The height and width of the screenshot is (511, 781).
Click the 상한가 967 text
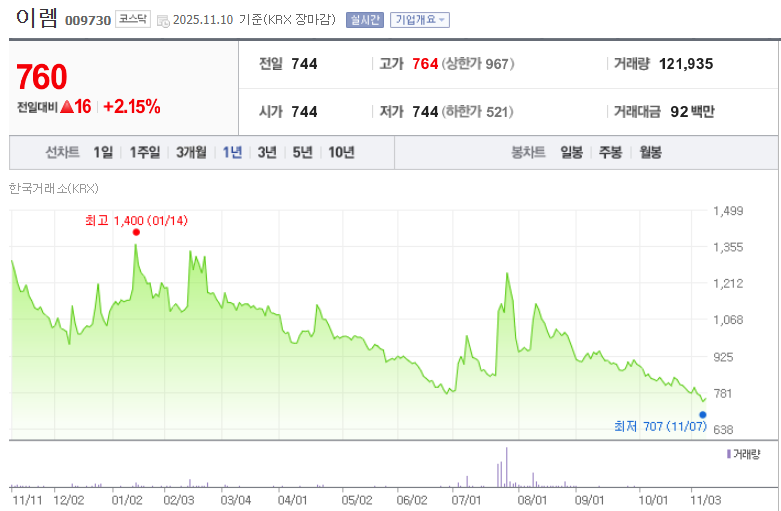[x=478, y=64]
